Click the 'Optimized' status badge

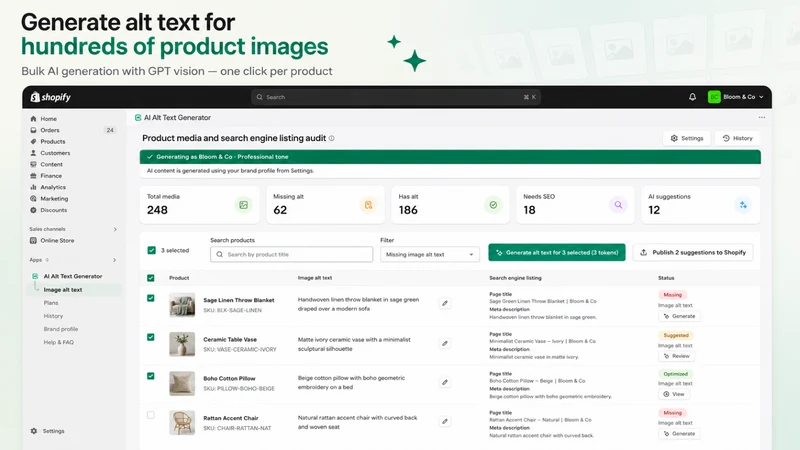tap(676, 374)
